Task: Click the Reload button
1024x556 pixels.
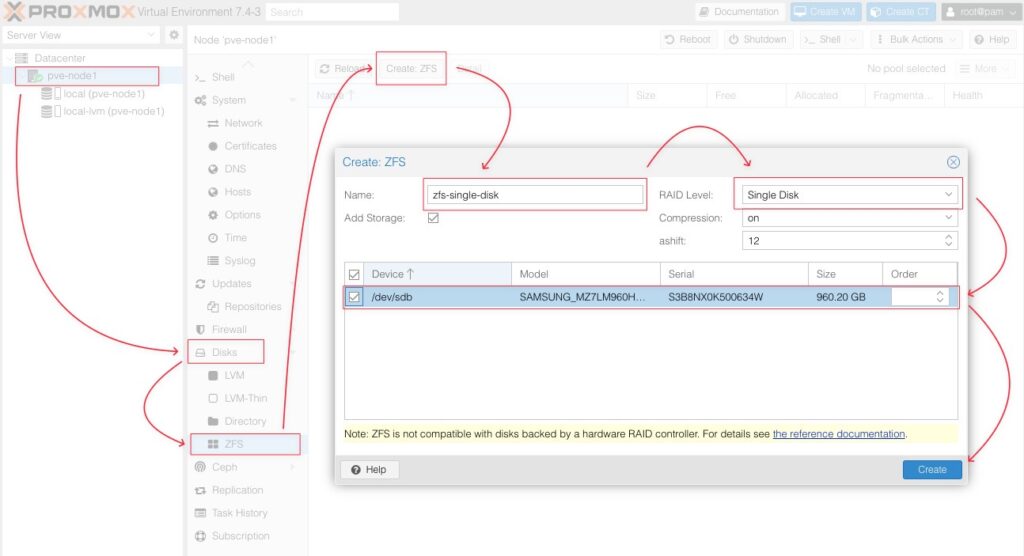Action: click(x=343, y=69)
